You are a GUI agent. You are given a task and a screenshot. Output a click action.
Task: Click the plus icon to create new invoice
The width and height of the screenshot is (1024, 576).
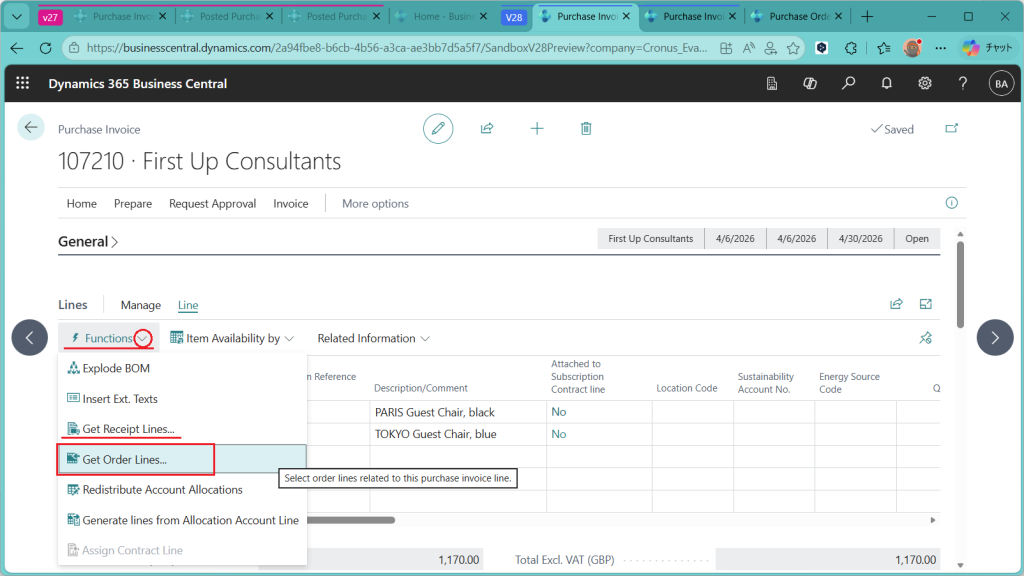click(x=537, y=128)
